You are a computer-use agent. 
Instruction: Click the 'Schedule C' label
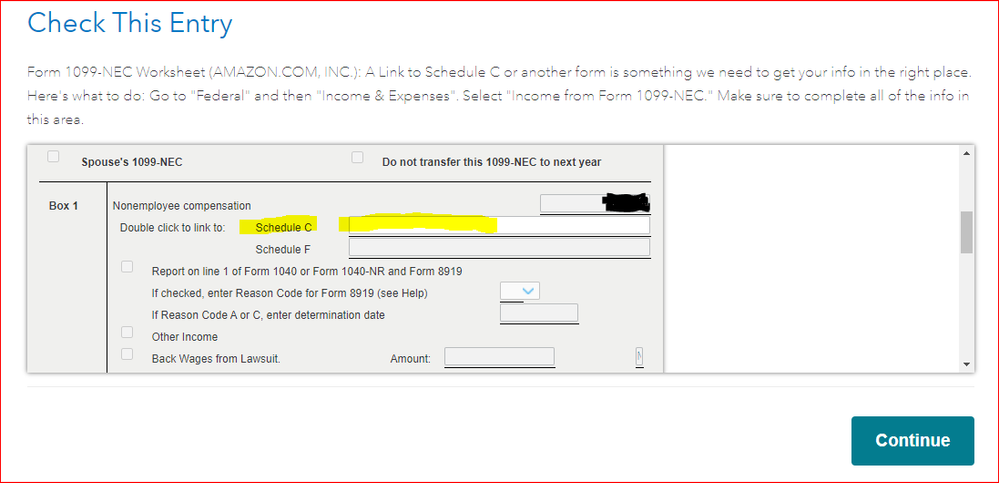tap(284, 227)
